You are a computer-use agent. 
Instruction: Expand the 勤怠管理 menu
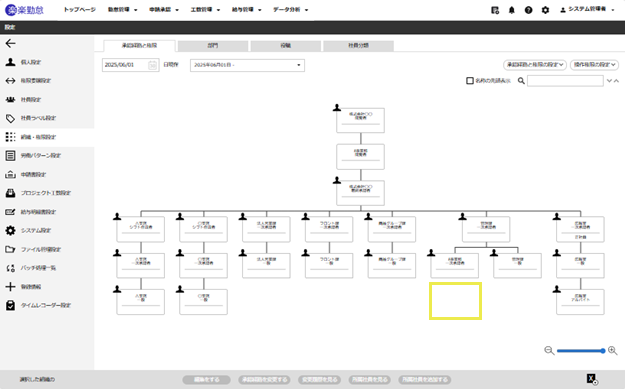[x=122, y=10]
